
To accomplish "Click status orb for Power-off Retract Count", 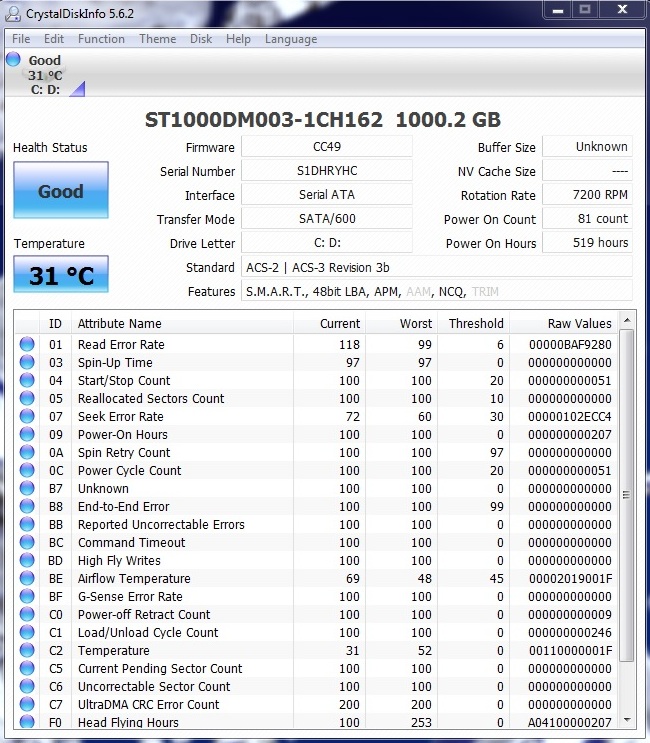I will pyautogui.click(x=27, y=614).
